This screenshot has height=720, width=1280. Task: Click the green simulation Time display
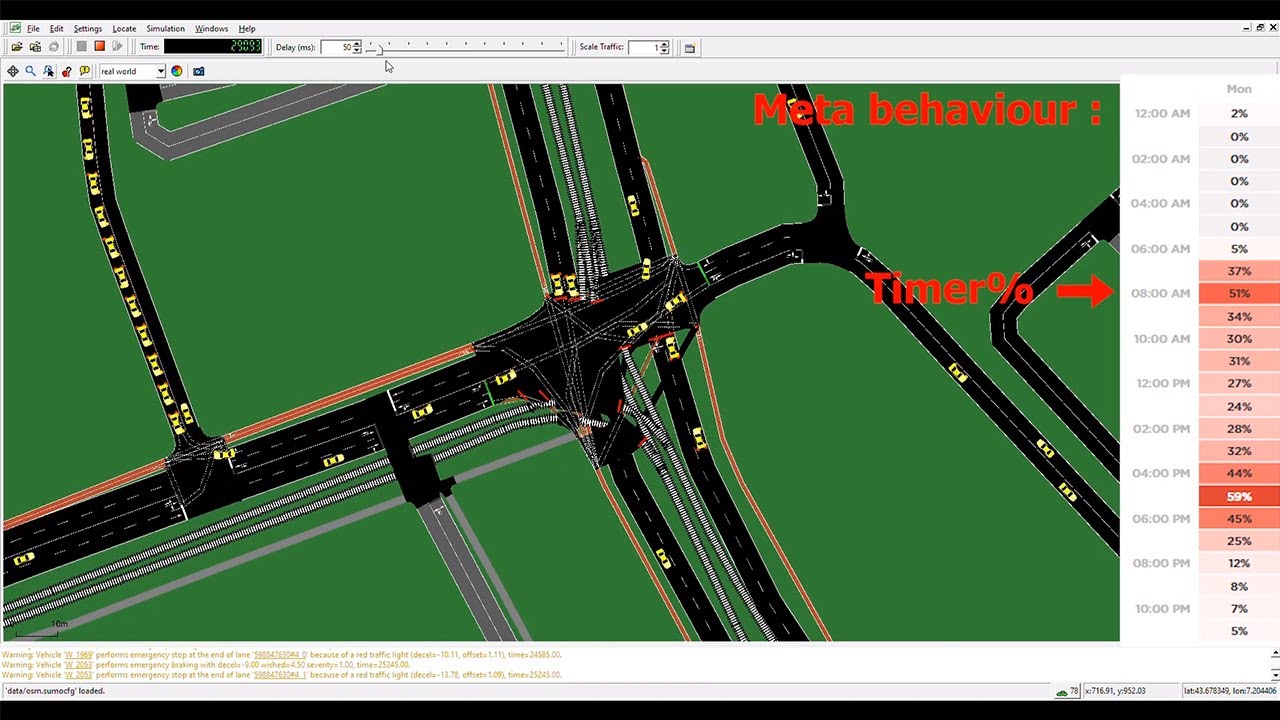click(x=213, y=47)
